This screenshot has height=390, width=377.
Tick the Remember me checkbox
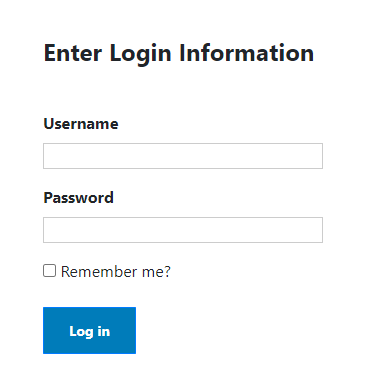(x=49, y=271)
